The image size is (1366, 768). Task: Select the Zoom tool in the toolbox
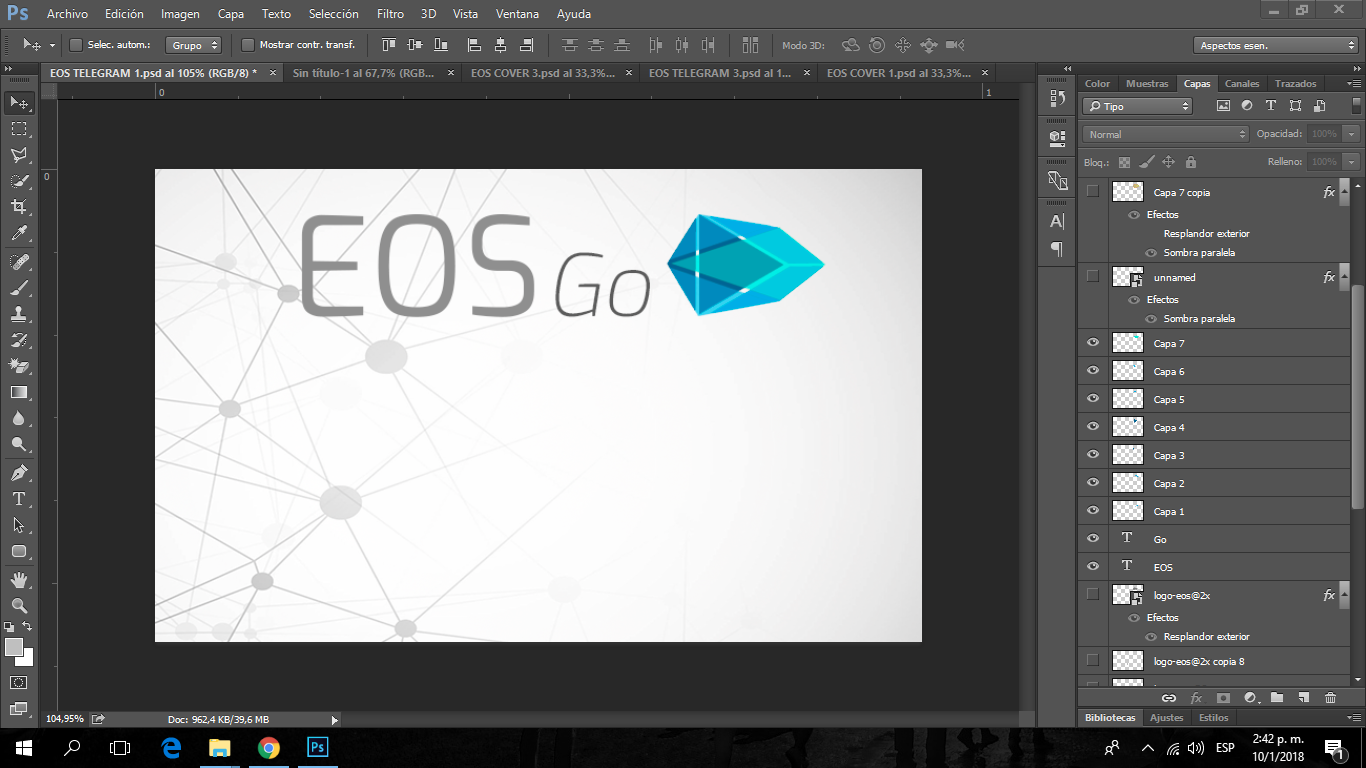pos(19,606)
